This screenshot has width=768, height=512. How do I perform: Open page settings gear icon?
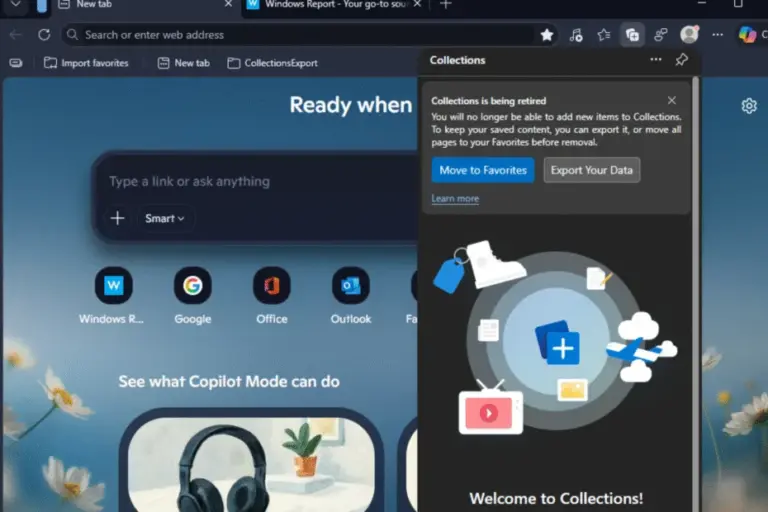click(749, 106)
